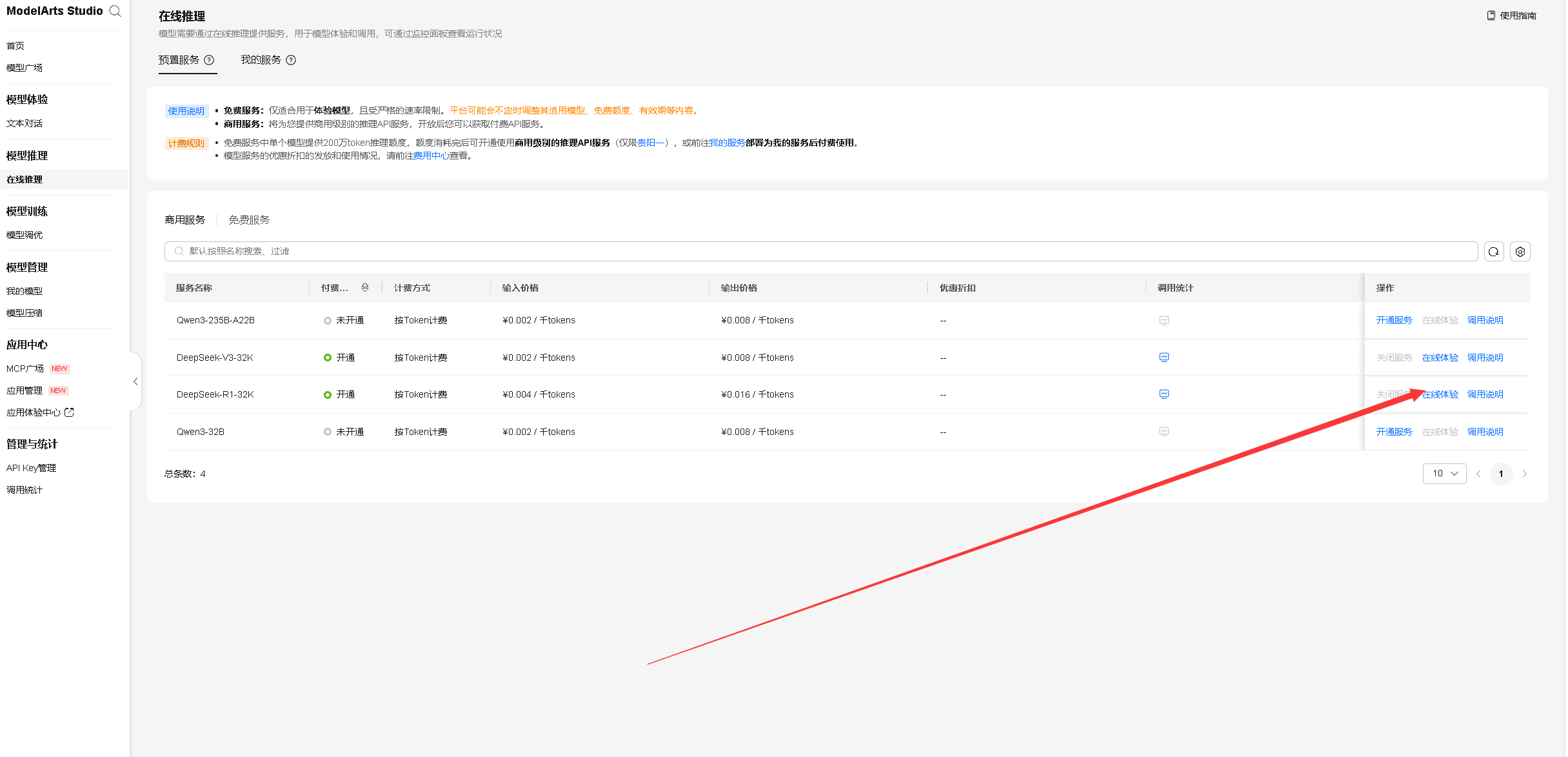Screen dimensions: 1568x757
Task: Open call statistics chart icon for DeepSeek-R1-32K
Action: click(1164, 394)
